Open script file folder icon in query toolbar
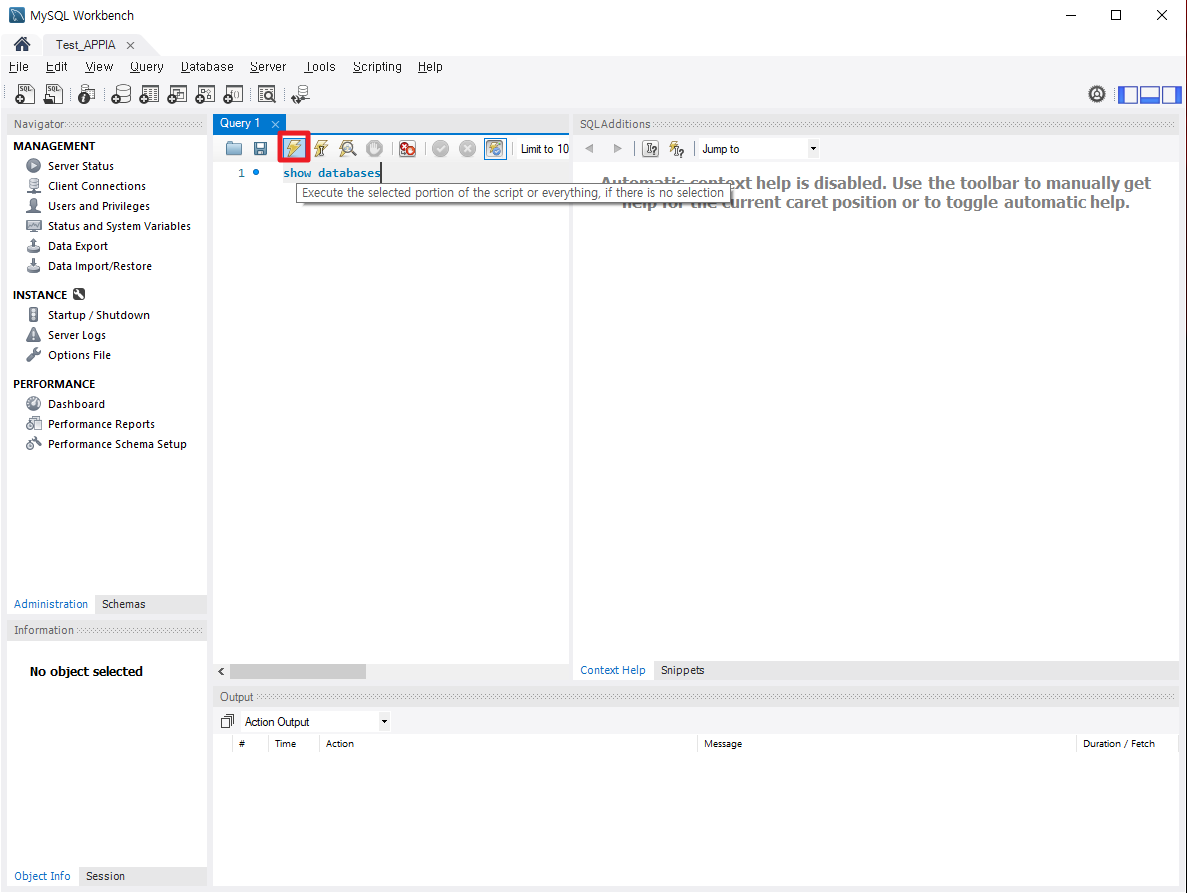Image resolution: width=1187 pixels, height=893 pixels. (234, 148)
